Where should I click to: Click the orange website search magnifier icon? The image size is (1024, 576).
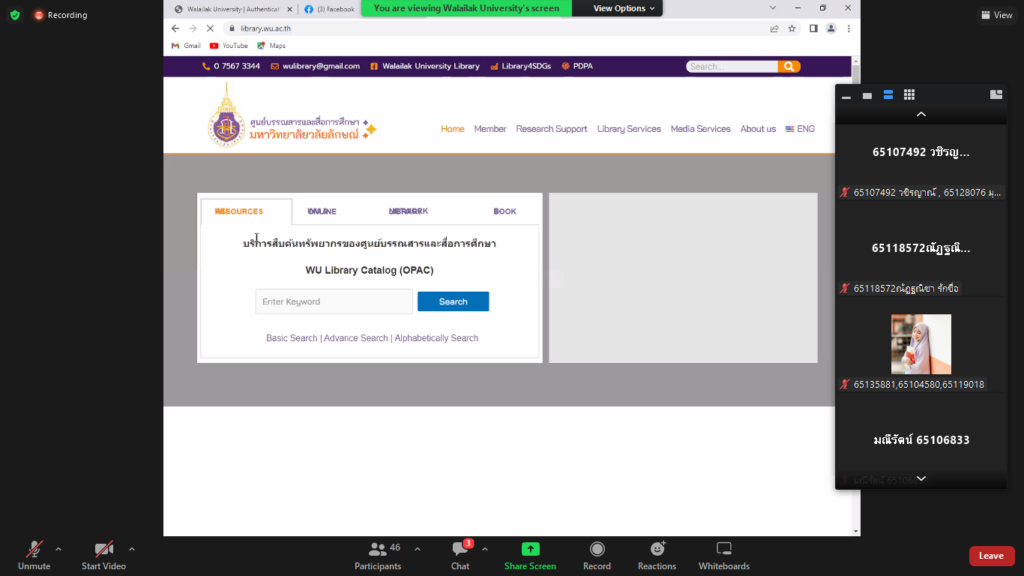tap(789, 67)
